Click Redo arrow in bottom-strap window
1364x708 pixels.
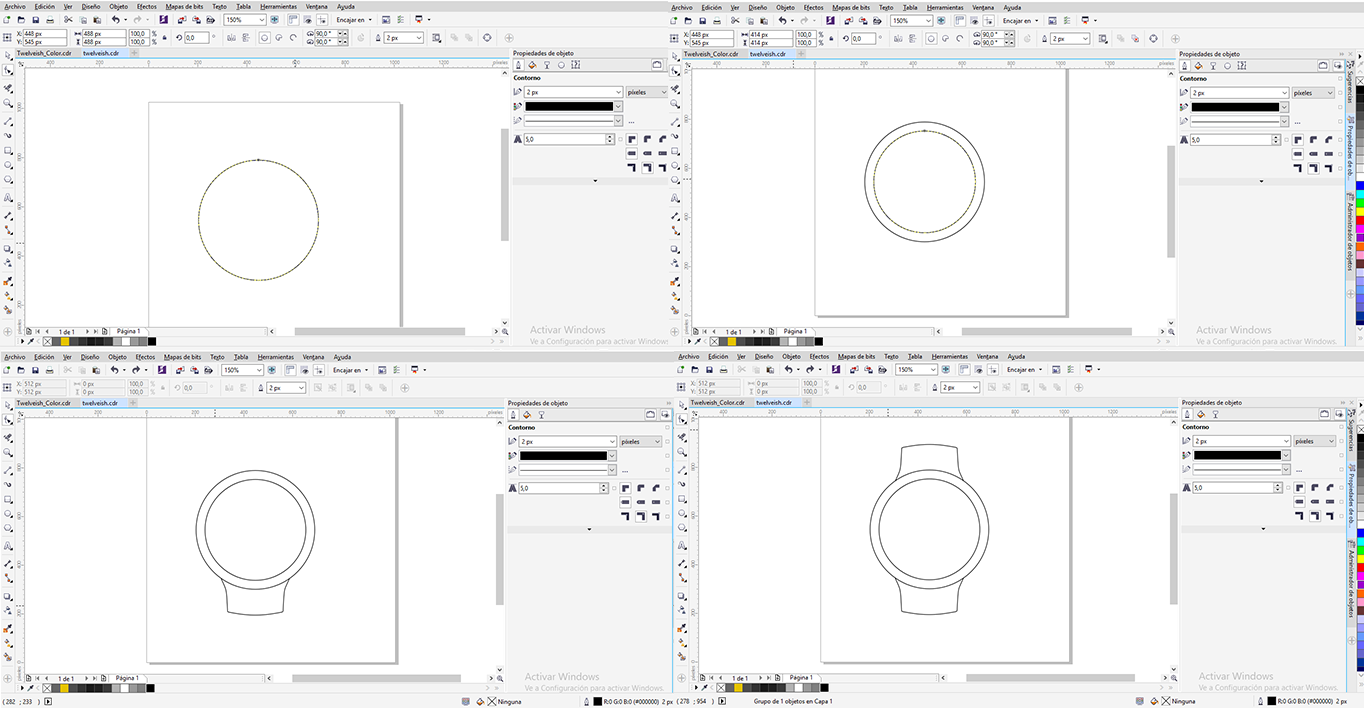click(x=138, y=370)
